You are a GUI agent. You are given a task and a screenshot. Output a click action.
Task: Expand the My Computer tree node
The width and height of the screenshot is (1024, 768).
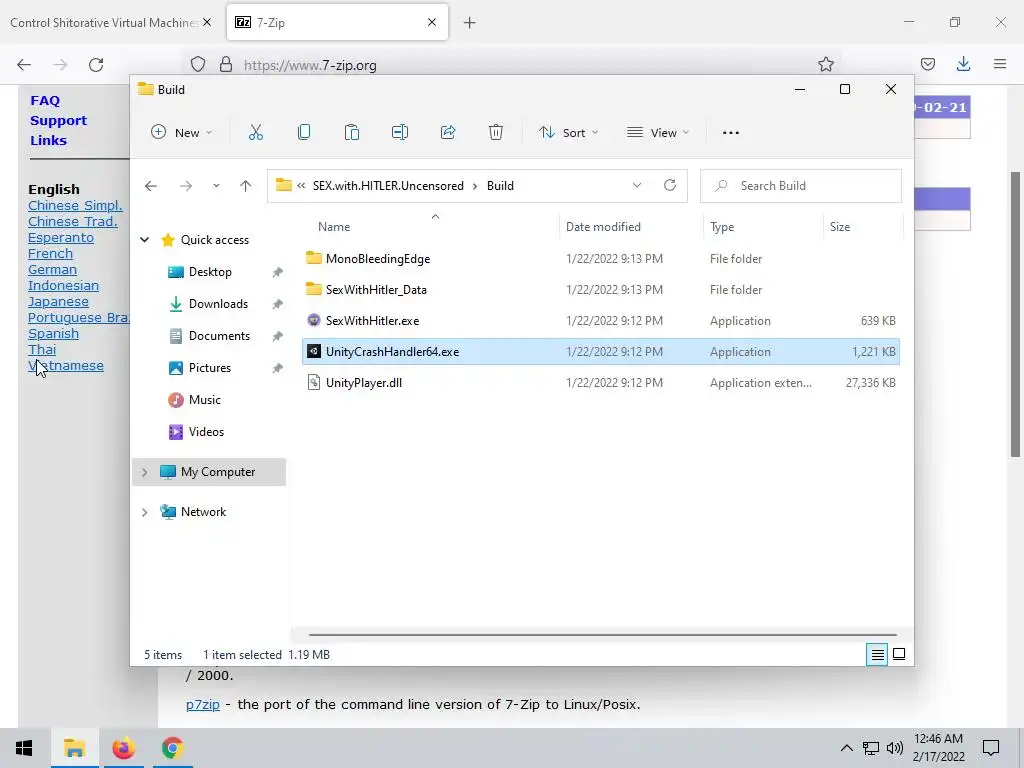coord(144,472)
